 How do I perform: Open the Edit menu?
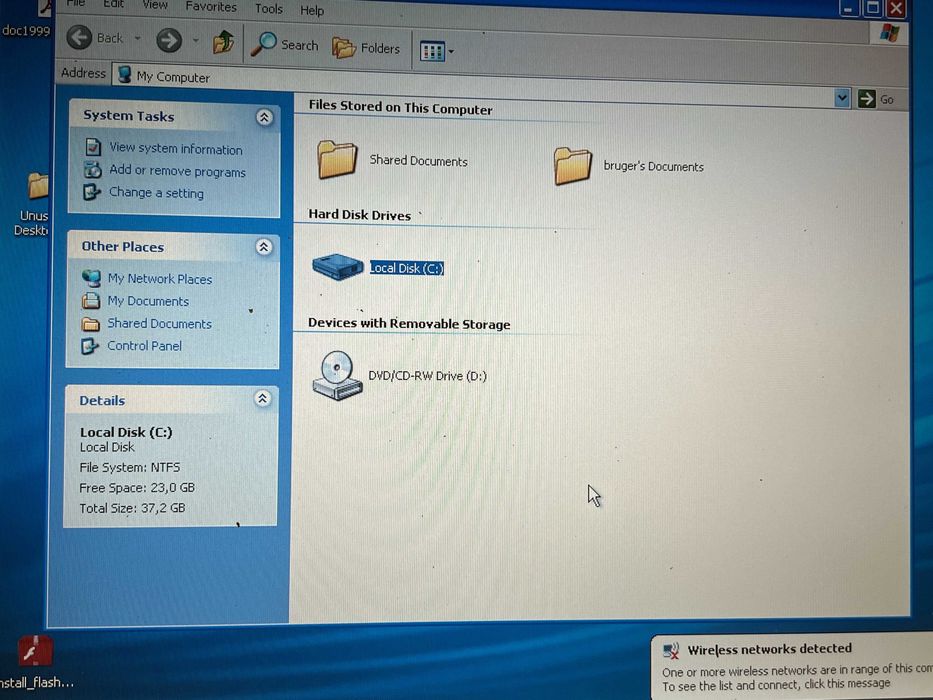[113, 4]
